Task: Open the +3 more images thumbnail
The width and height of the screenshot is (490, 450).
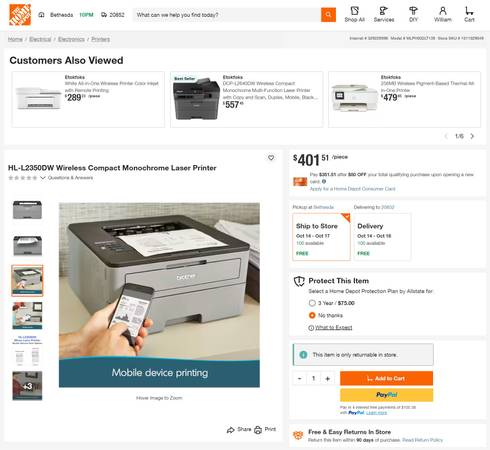Action: click(x=27, y=386)
